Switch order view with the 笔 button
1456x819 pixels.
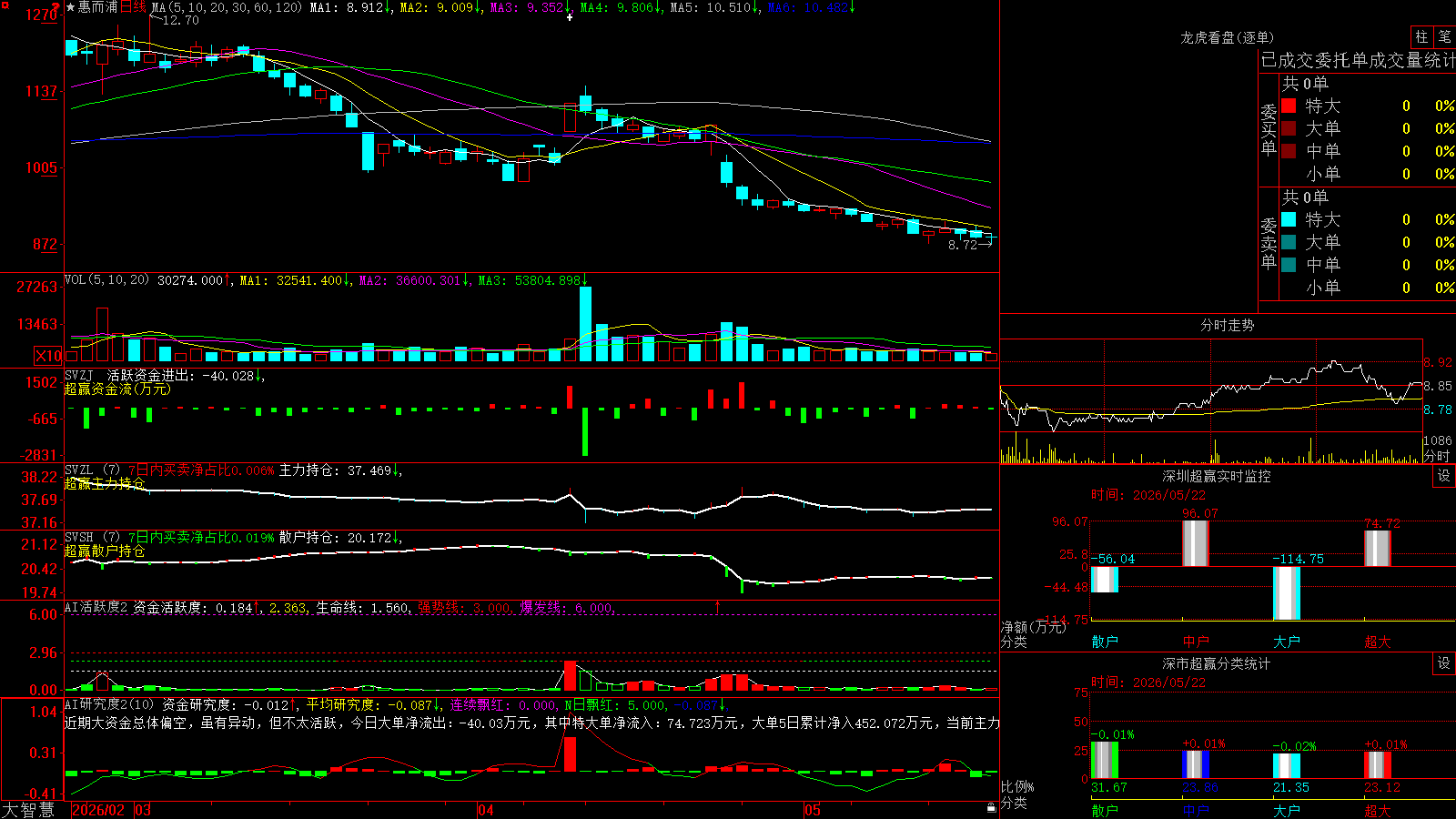pos(1444,36)
